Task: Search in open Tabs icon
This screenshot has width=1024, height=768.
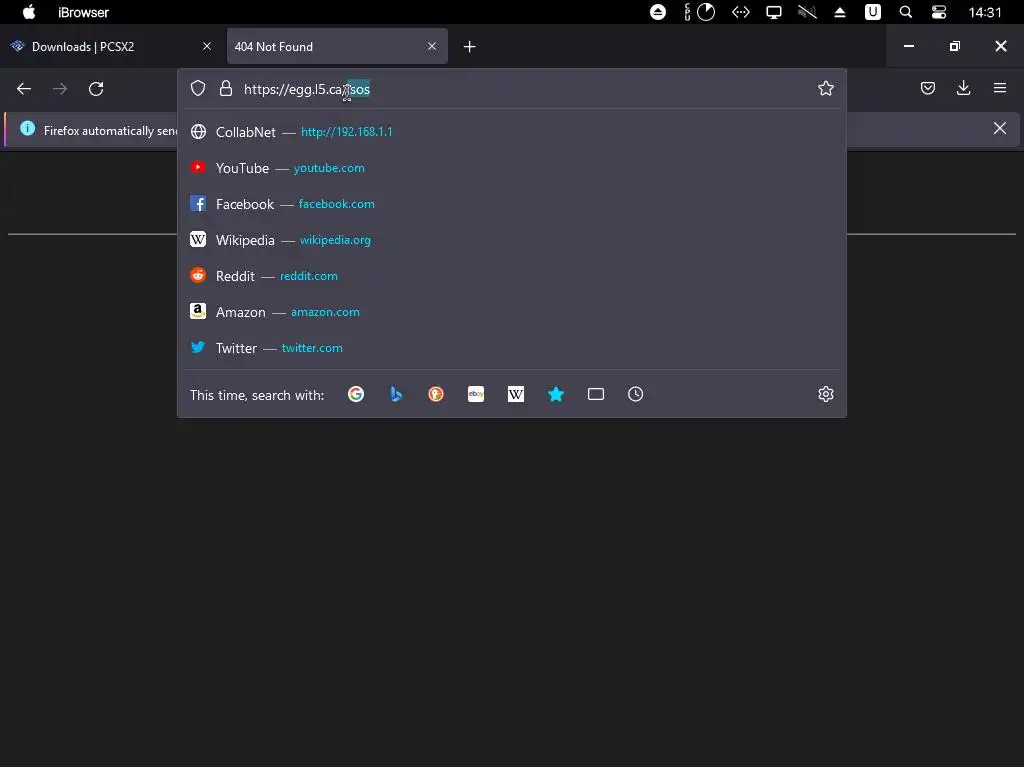Action: 596,394
